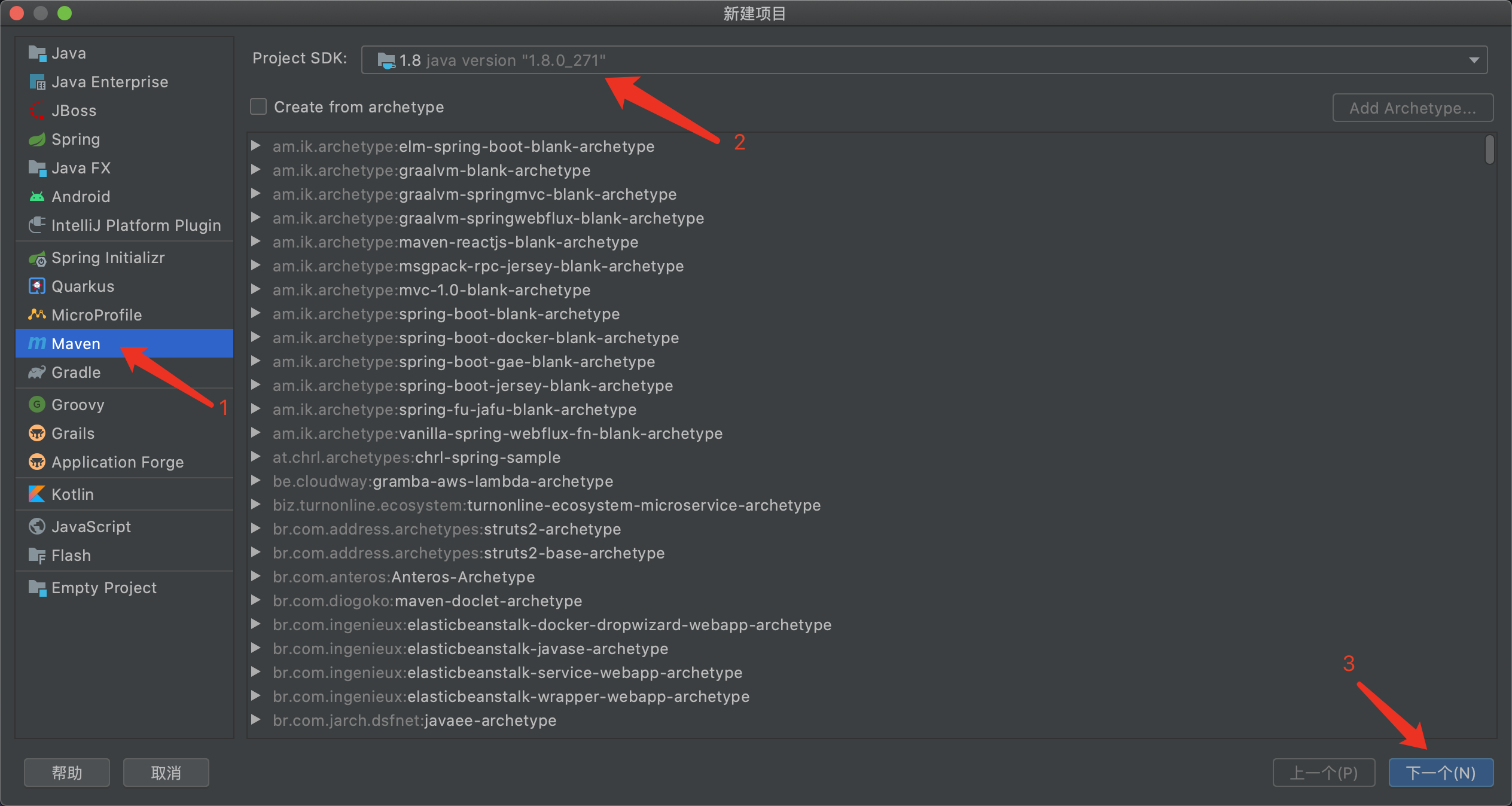1512x806 pixels.
Task: Expand graalvm-blank-archetype node
Action: pos(256,169)
